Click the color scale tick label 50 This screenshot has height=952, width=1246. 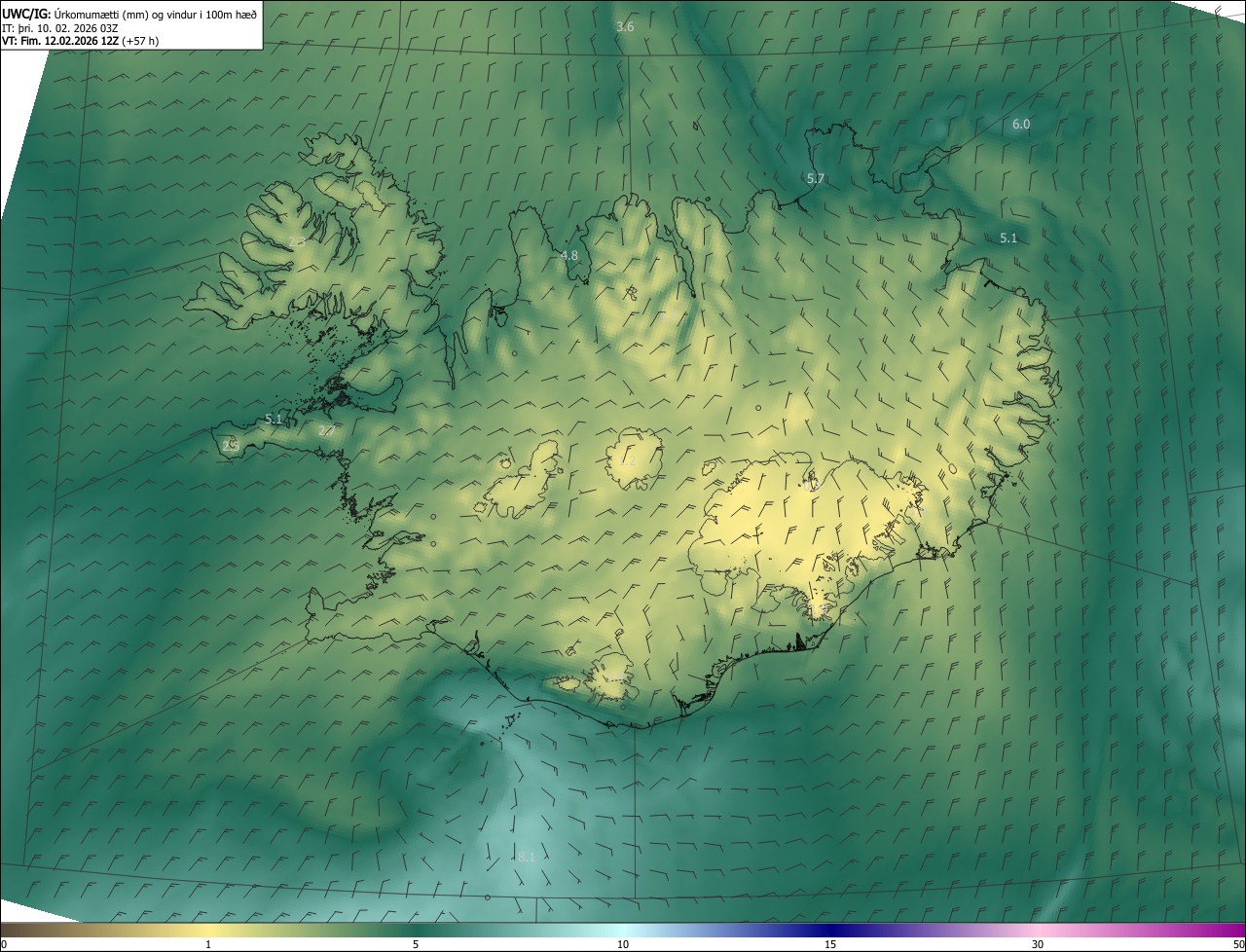pos(1238,944)
